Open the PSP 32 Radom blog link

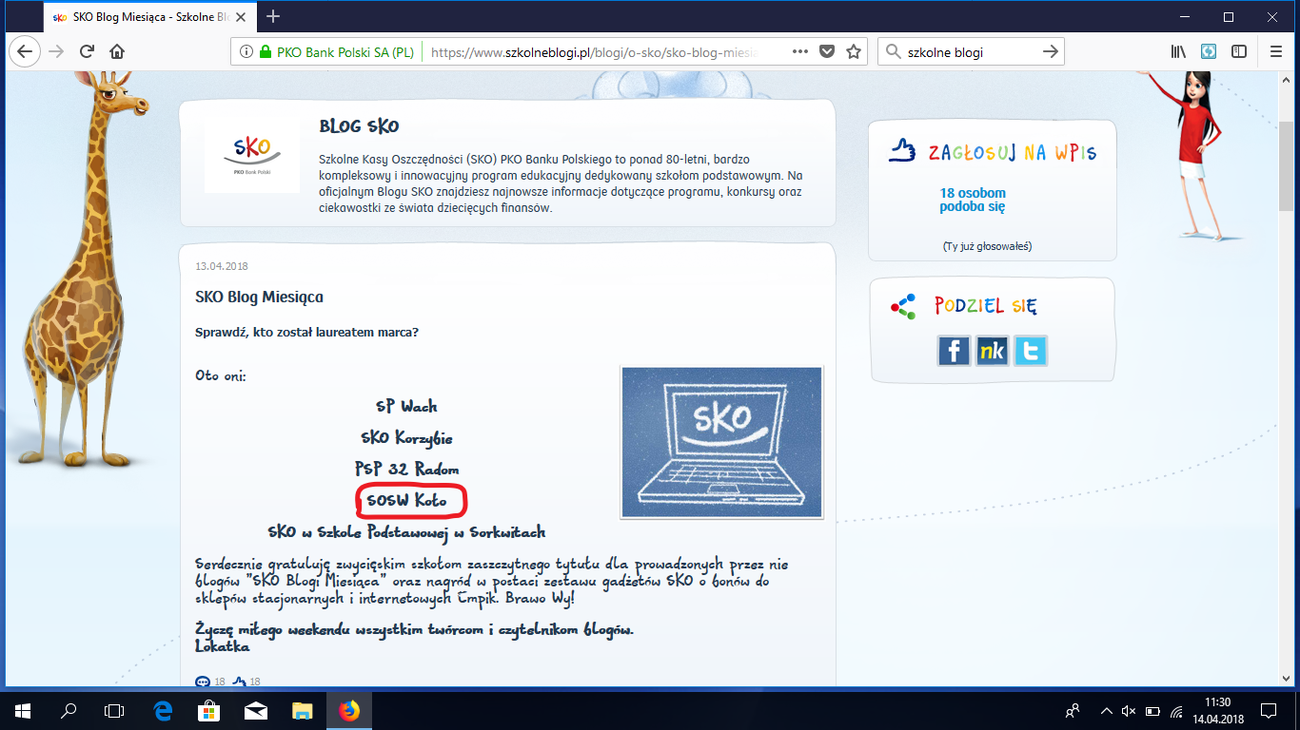[x=406, y=468]
